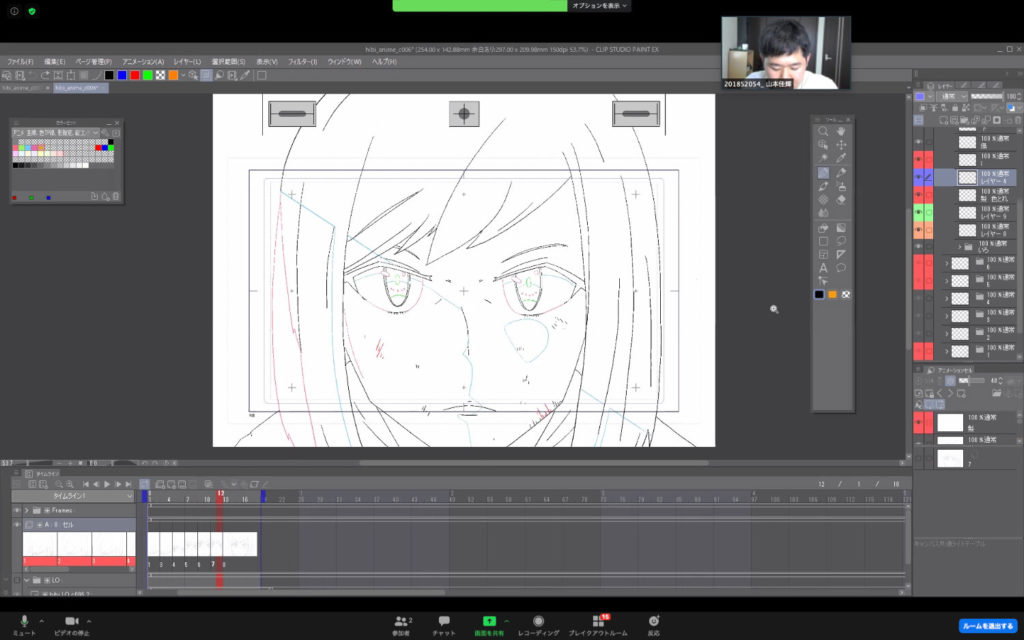This screenshot has height=640, width=1024.
Task: Hide the orange-marked layer 8
Action: click(x=918, y=230)
